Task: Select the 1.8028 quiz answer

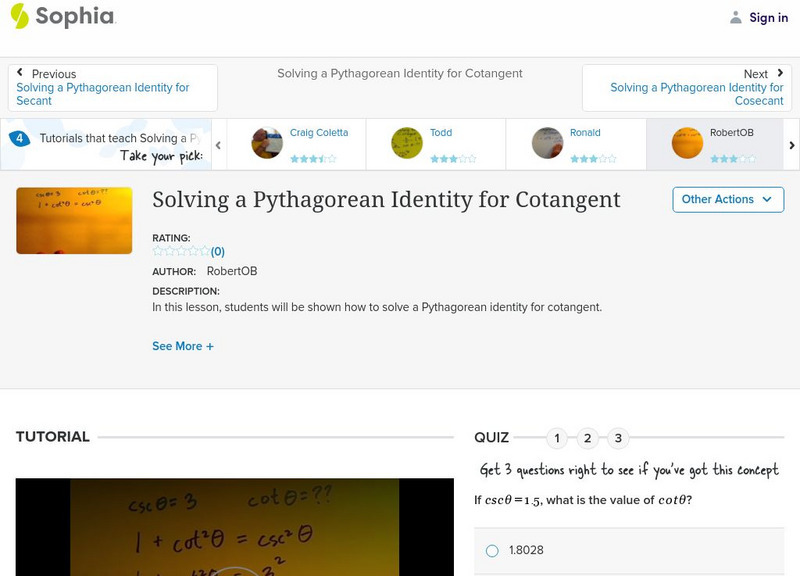Action: 491,548
